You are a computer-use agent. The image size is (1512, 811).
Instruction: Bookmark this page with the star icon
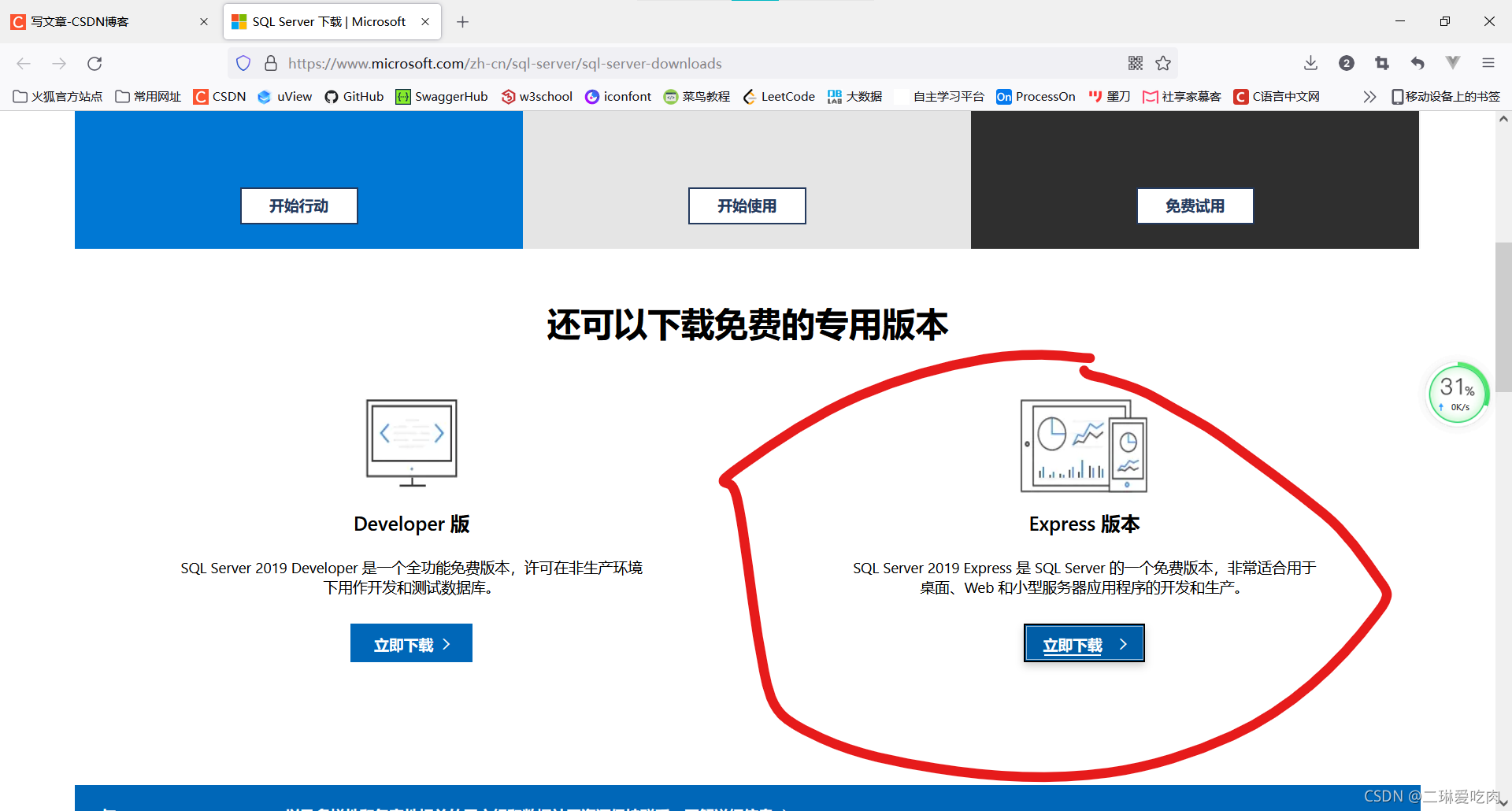(x=1163, y=63)
